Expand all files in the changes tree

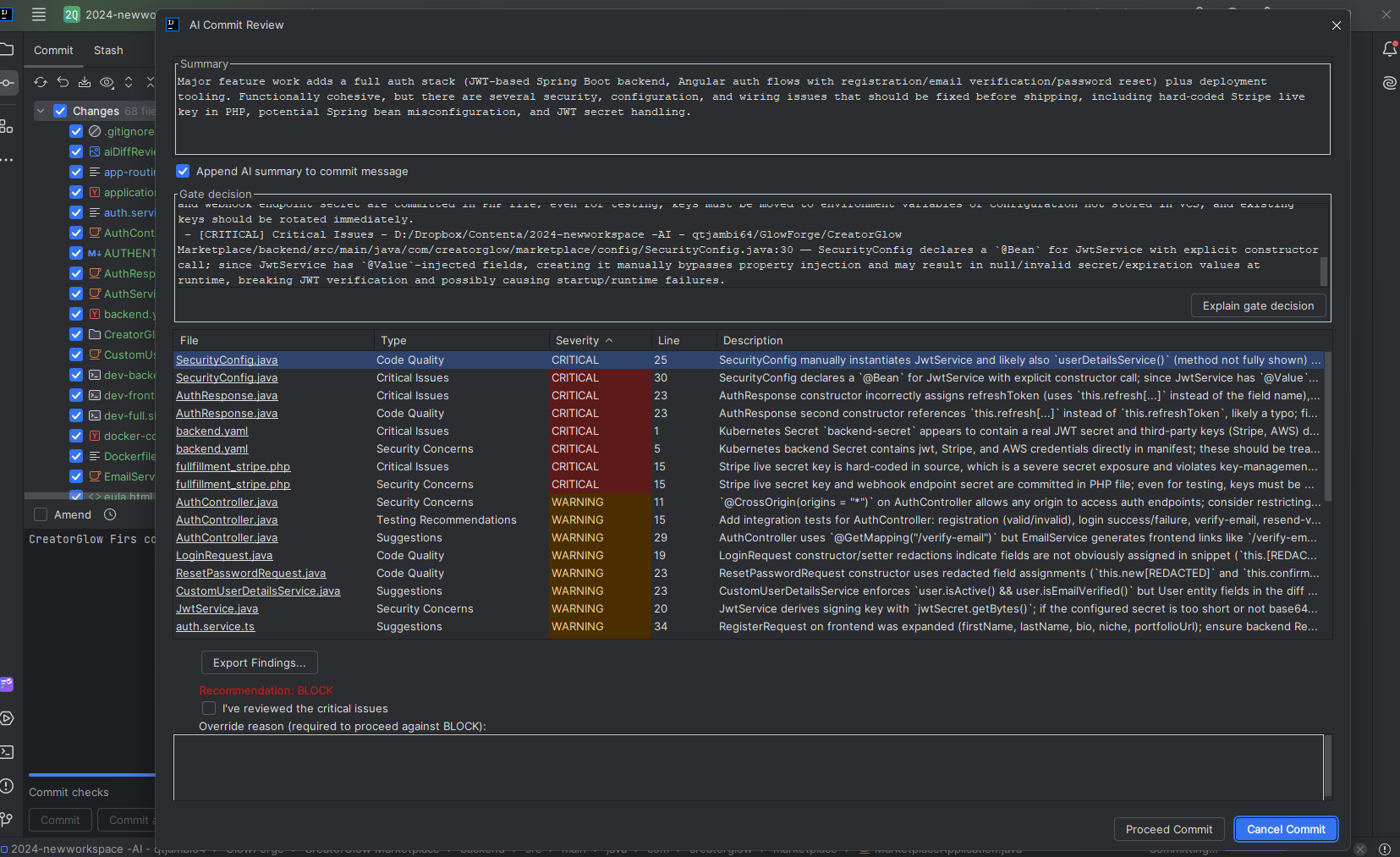(x=128, y=82)
